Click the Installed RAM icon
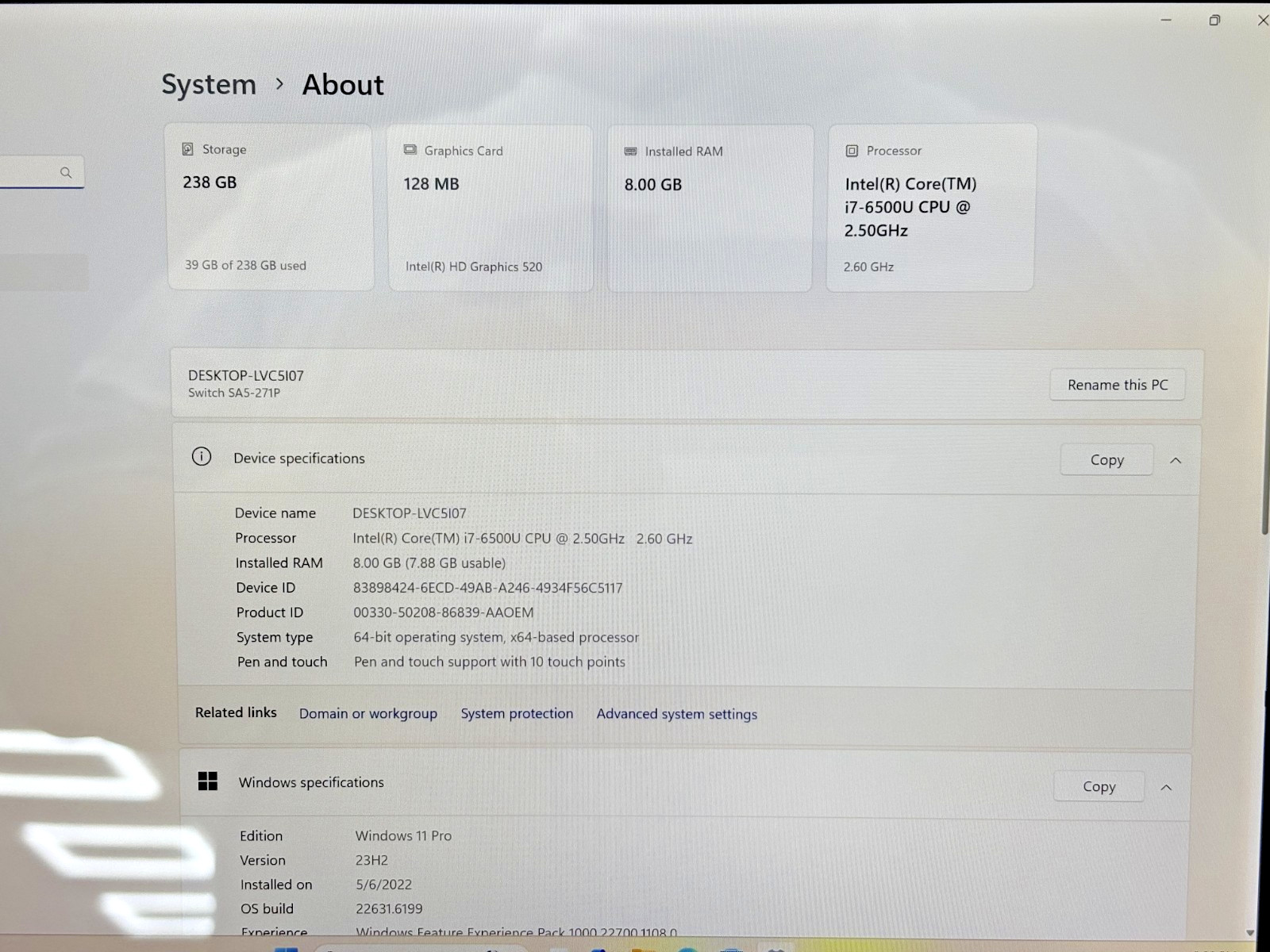 [x=631, y=151]
